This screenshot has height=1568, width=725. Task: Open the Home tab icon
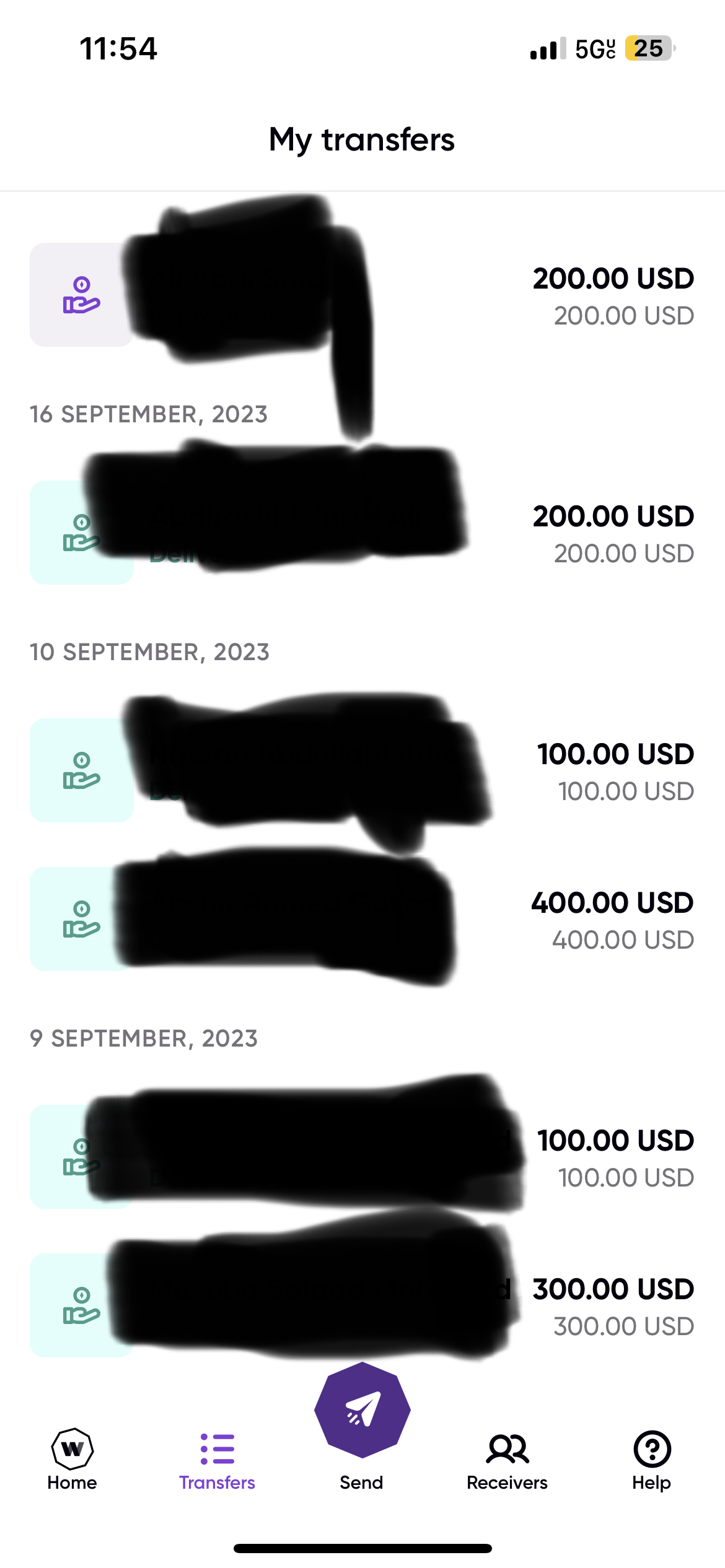click(72, 1449)
